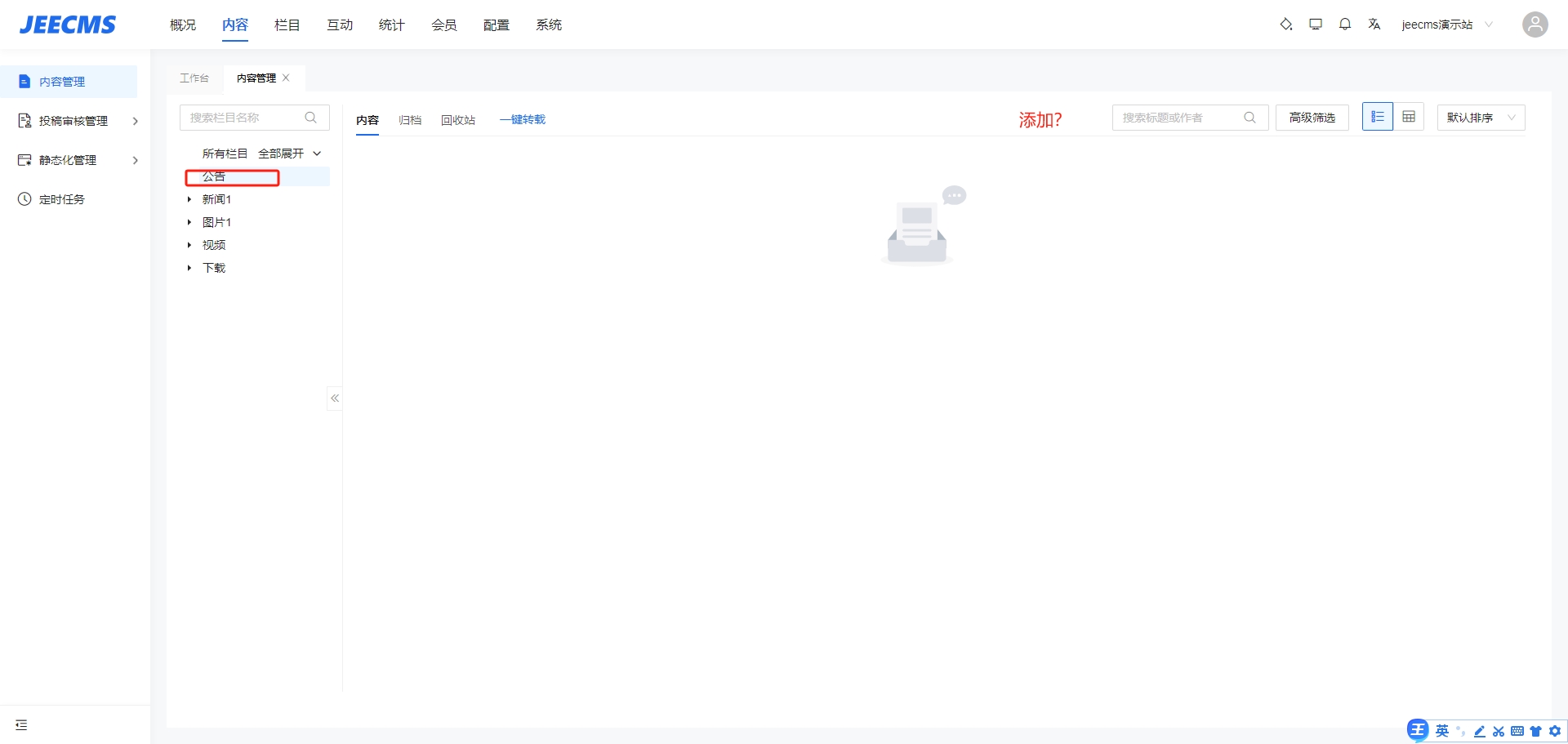Switch to table grid view icon
Image resolution: width=1568 pixels, height=744 pixels.
click(1409, 117)
